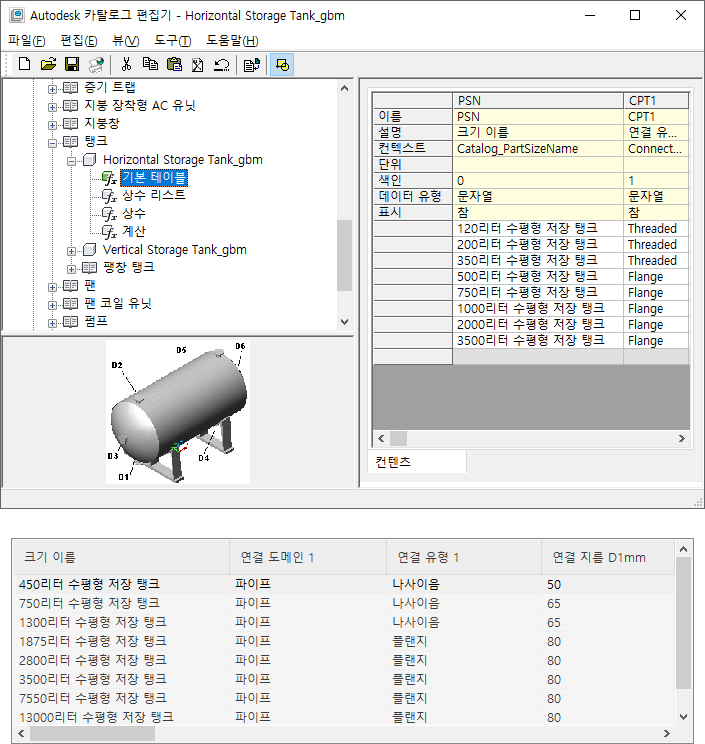Viewport: 705px width, 744px height.
Task: Click the tree panel scroll-down arrow
Action: point(344,322)
